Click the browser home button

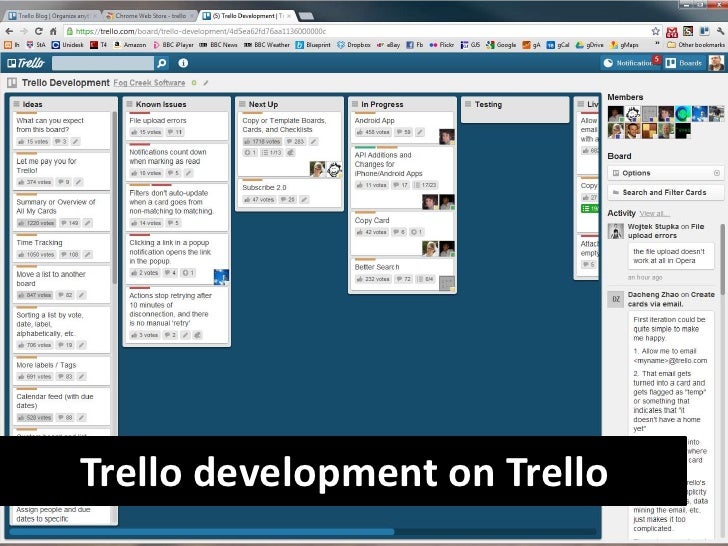[x=53, y=31]
